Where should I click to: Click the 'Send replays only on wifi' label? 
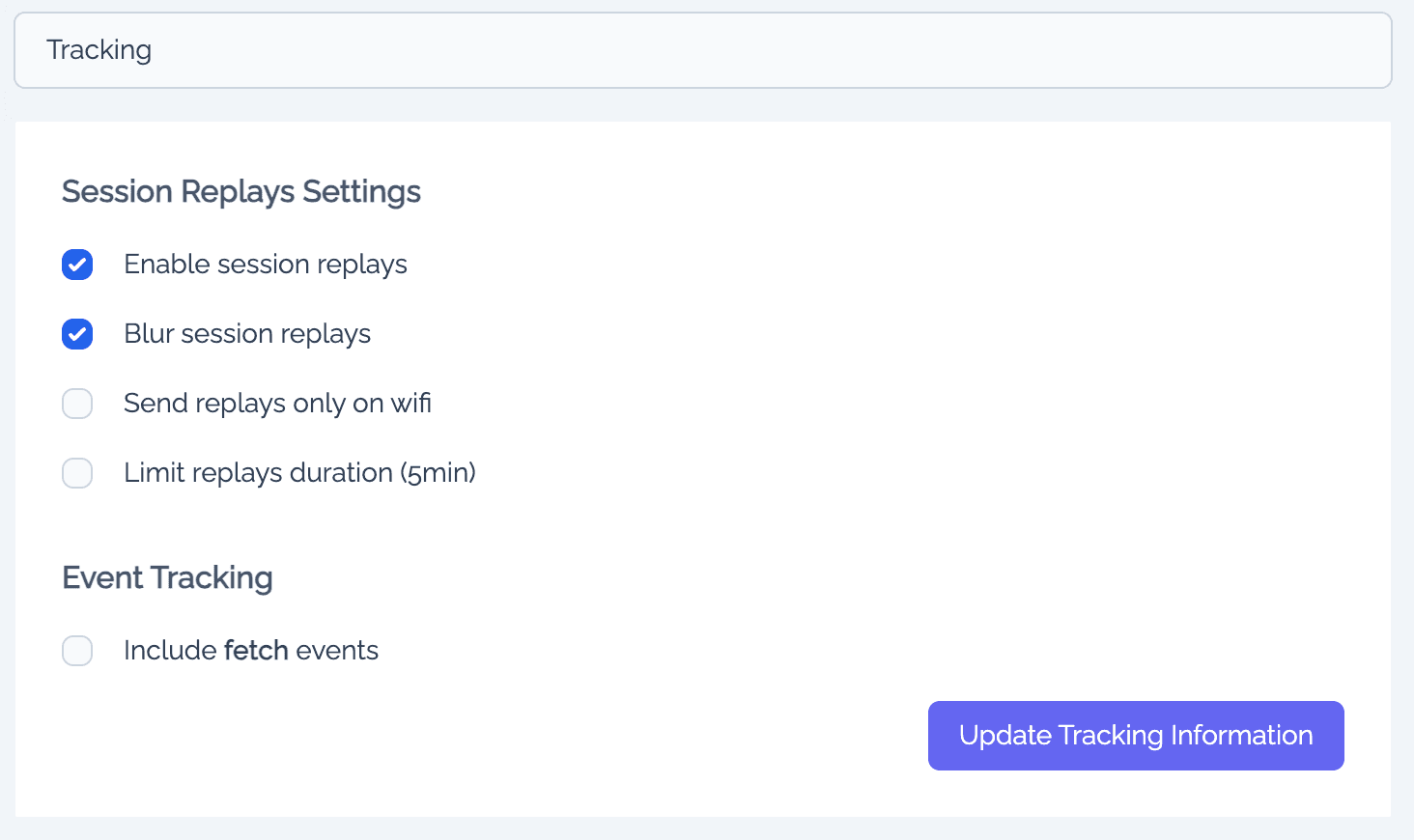pyautogui.click(x=277, y=404)
